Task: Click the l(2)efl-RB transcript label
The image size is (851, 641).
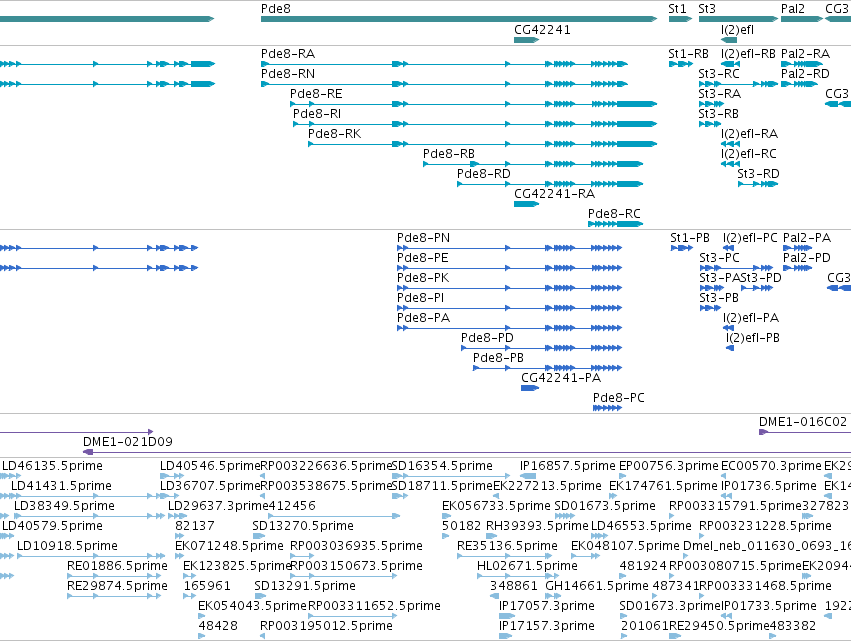Action: pyautogui.click(x=748, y=54)
